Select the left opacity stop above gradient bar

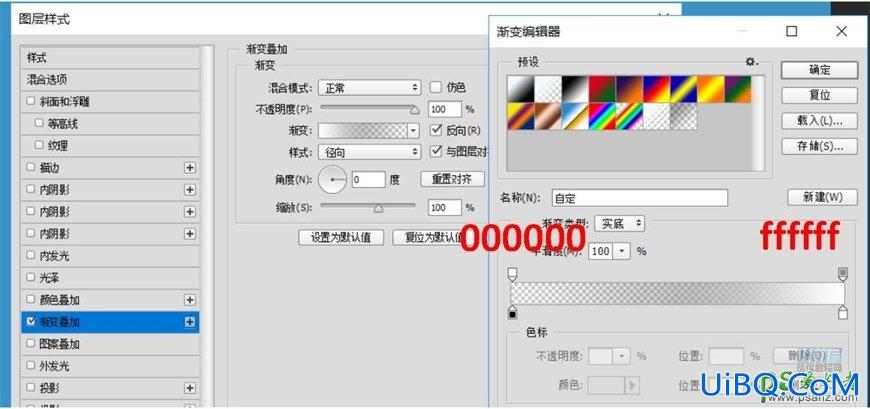click(513, 274)
